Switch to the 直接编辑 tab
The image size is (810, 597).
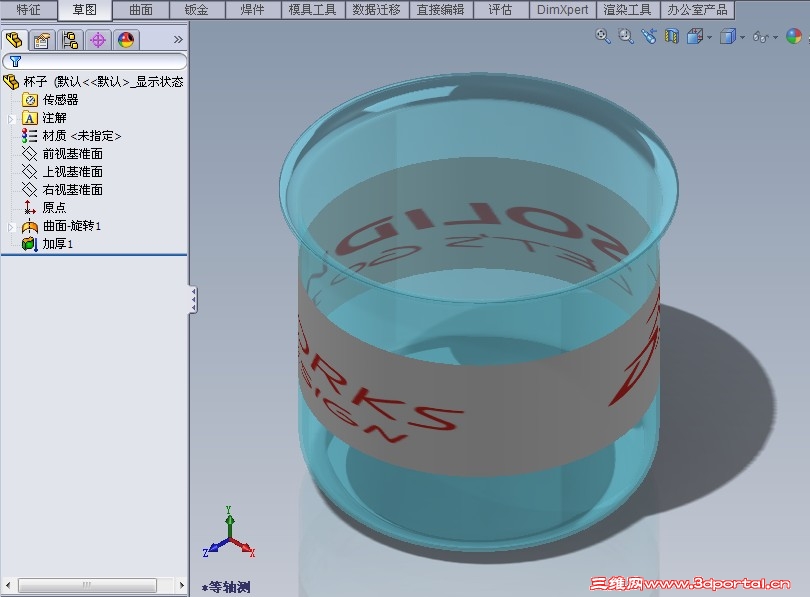(441, 10)
